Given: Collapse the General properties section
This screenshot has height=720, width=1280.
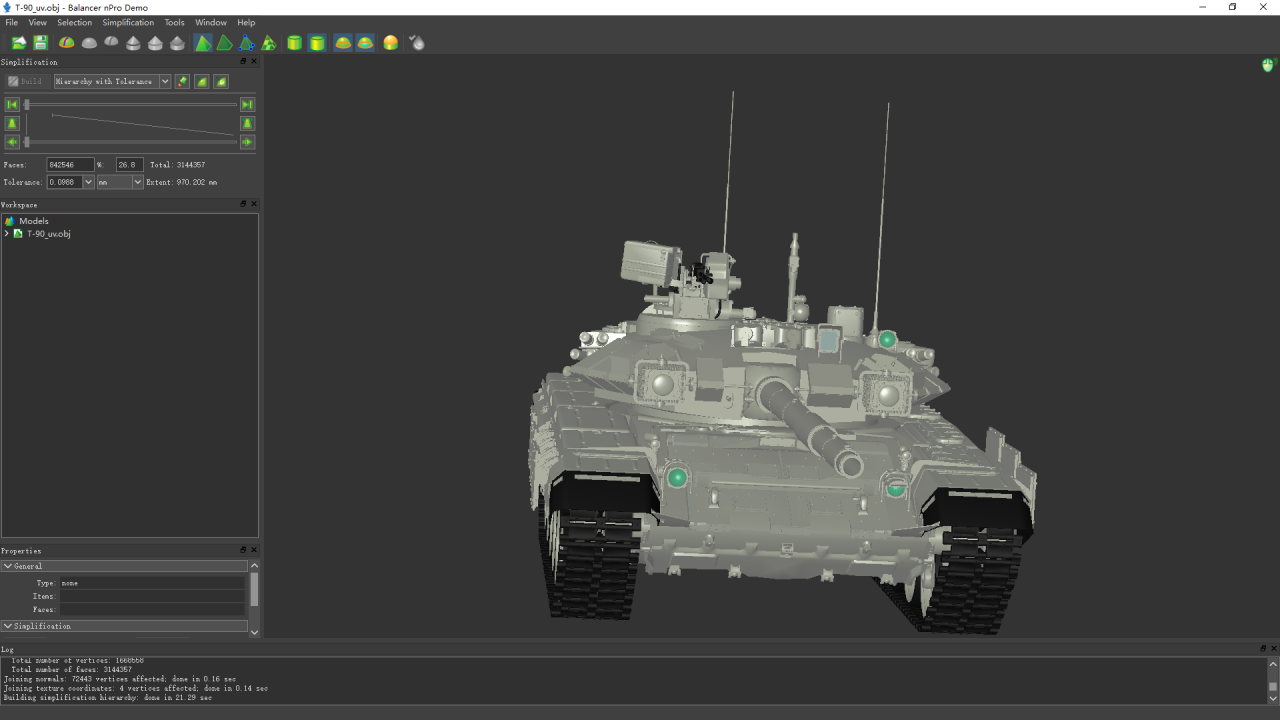Looking at the screenshot, I should click(x=124, y=566).
